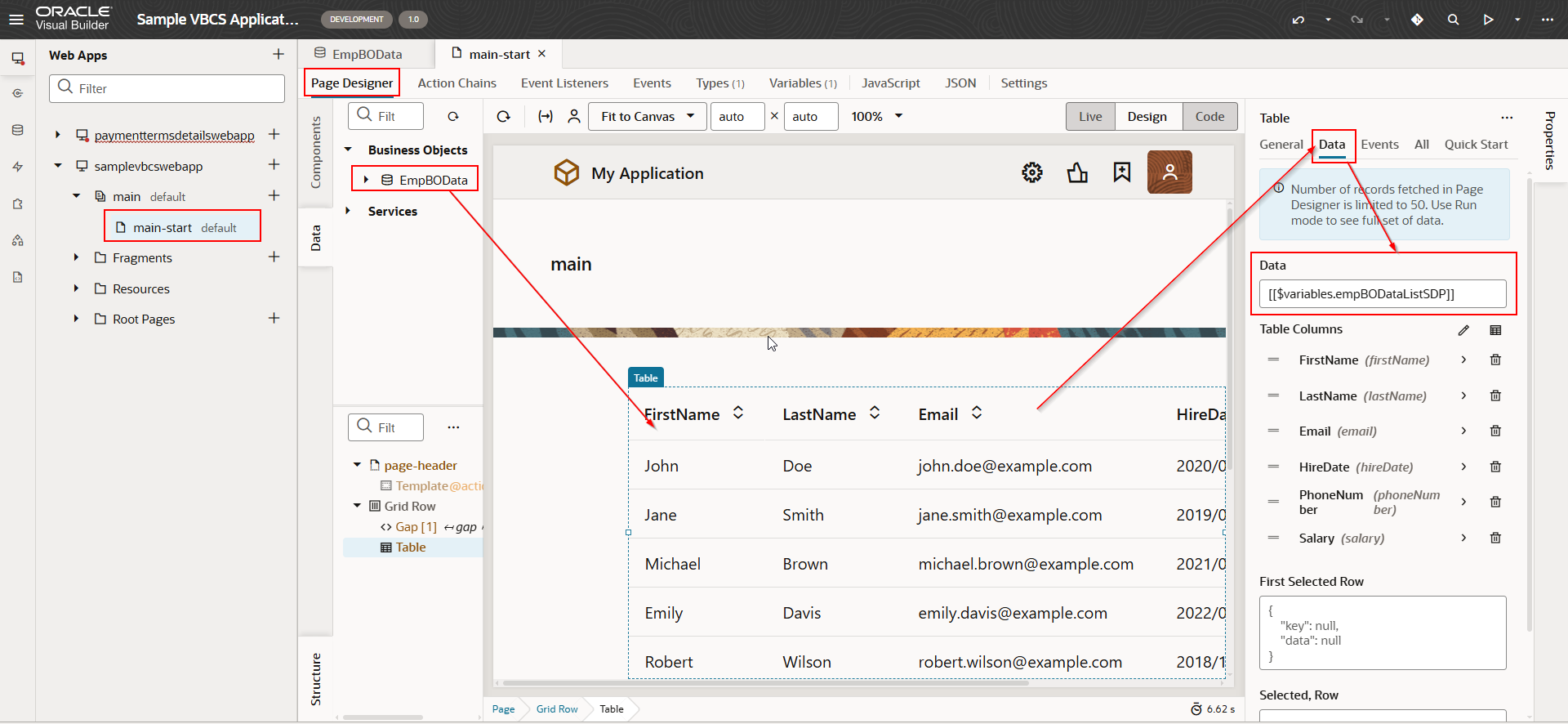
Task: Click the Undo icon in header
Action: coord(1298,20)
